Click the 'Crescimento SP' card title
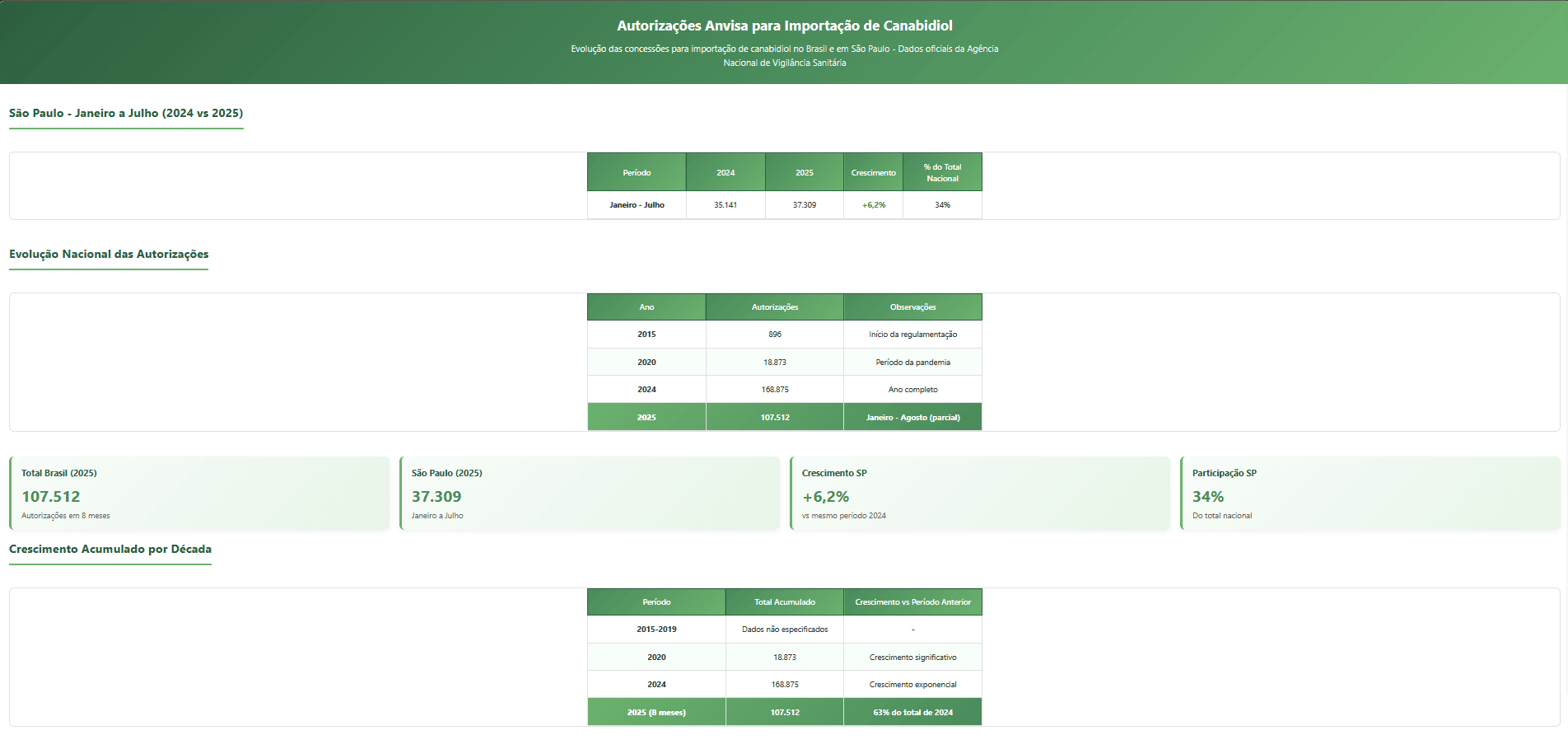The image size is (1568, 749). [x=834, y=473]
